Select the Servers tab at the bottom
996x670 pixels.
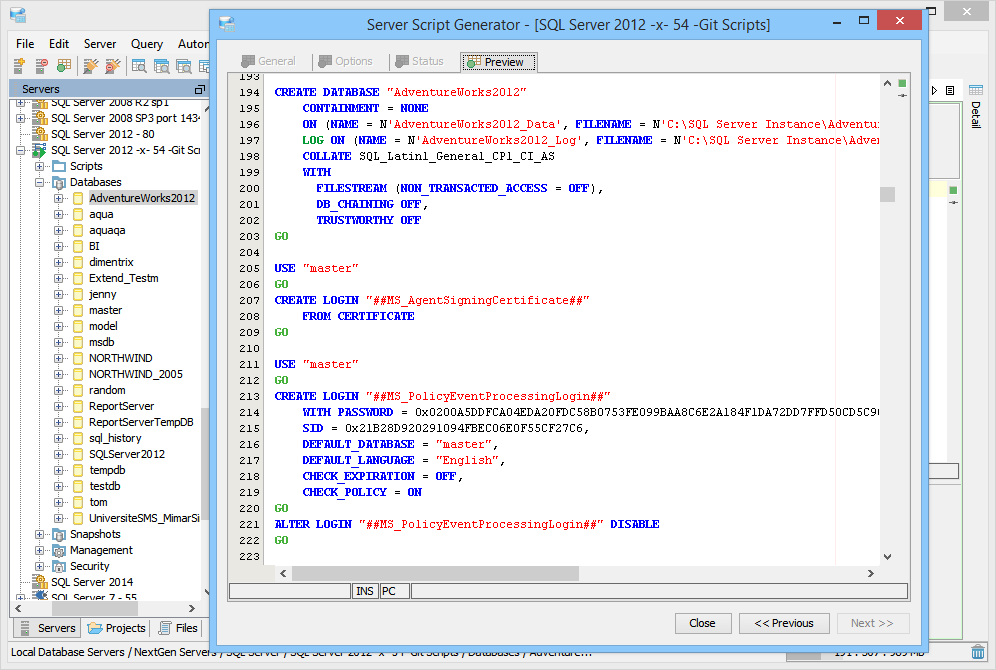pos(48,628)
